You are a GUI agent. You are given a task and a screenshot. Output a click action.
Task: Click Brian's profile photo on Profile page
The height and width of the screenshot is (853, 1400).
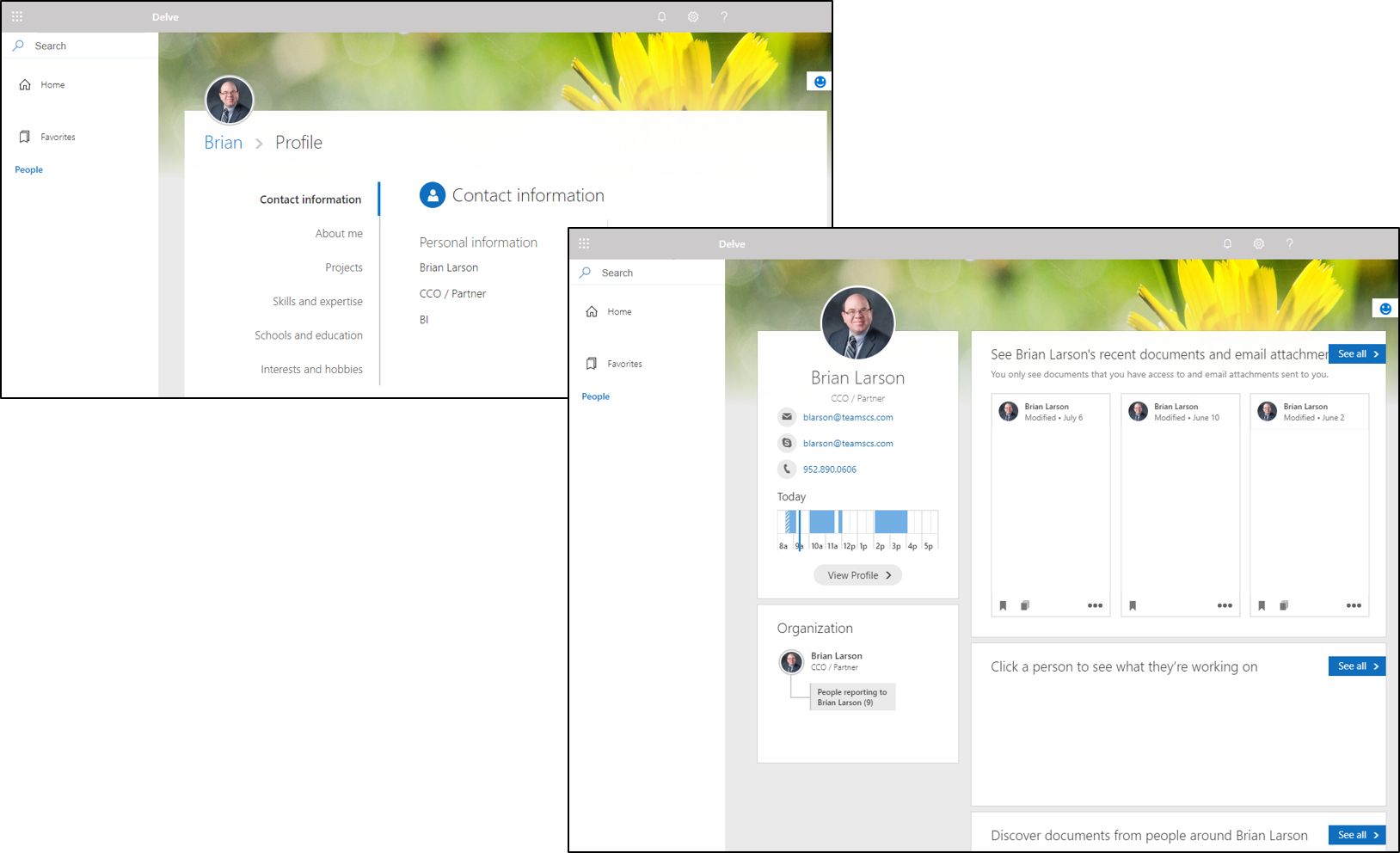pos(230,100)
